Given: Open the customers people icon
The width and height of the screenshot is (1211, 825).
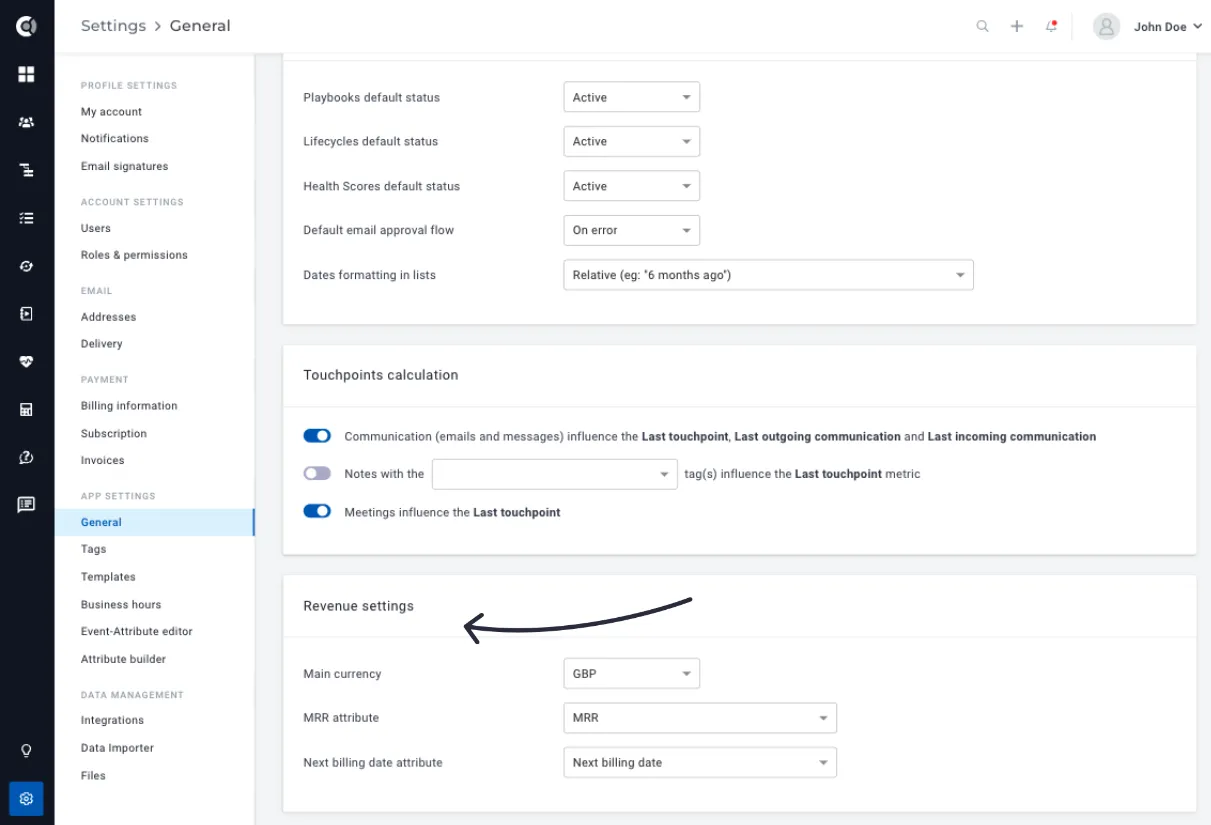Looking at the screenshot, I should (x=26, y=122).
